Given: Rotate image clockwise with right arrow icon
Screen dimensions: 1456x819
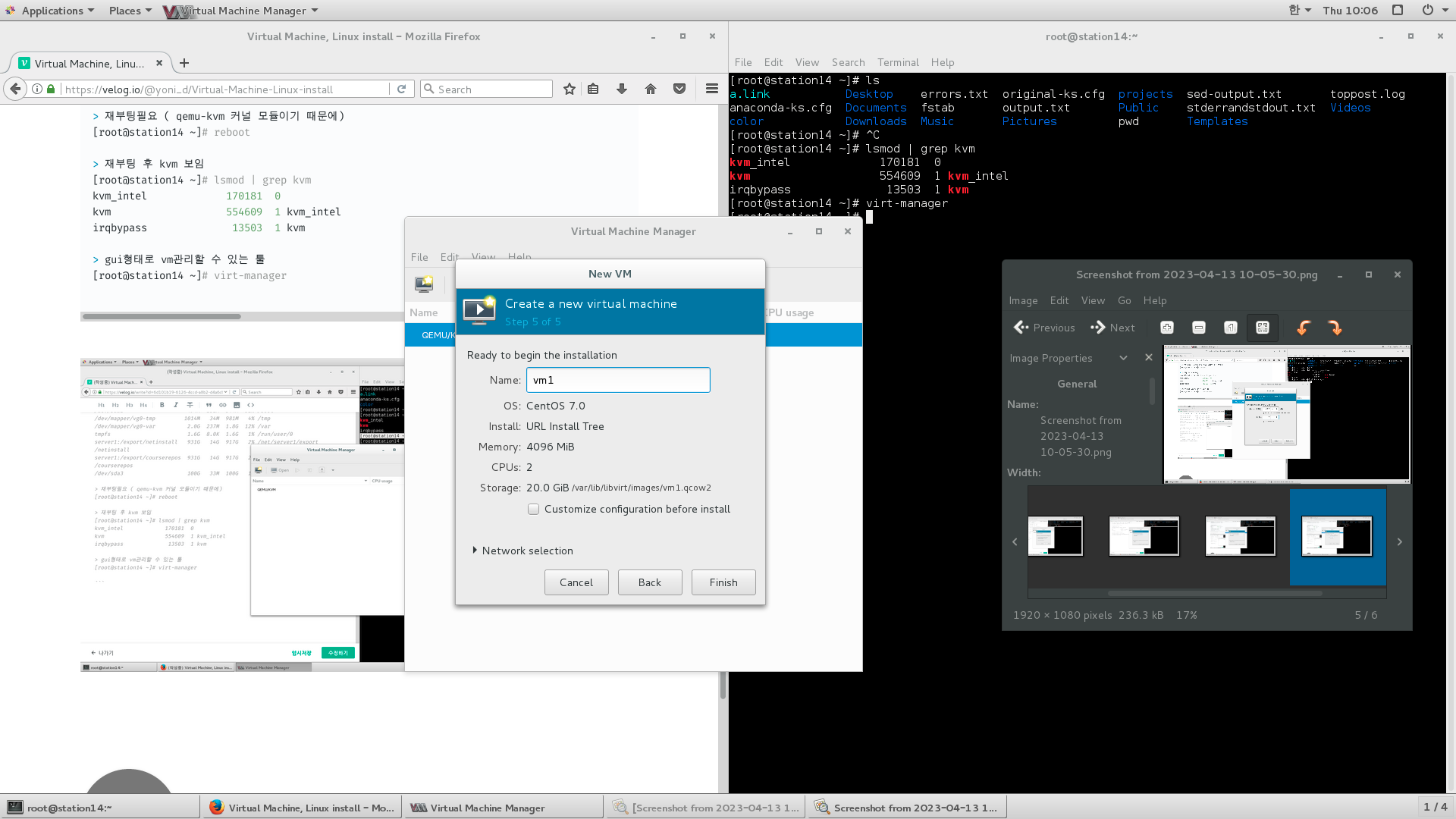Looking at the screenshot, I should pyautogui.click(x=1335, y=328).
